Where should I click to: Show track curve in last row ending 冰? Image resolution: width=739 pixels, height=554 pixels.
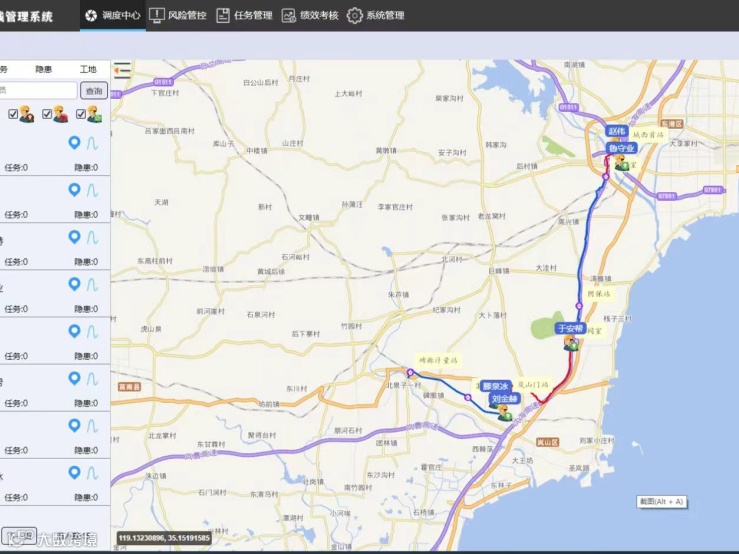92,473
